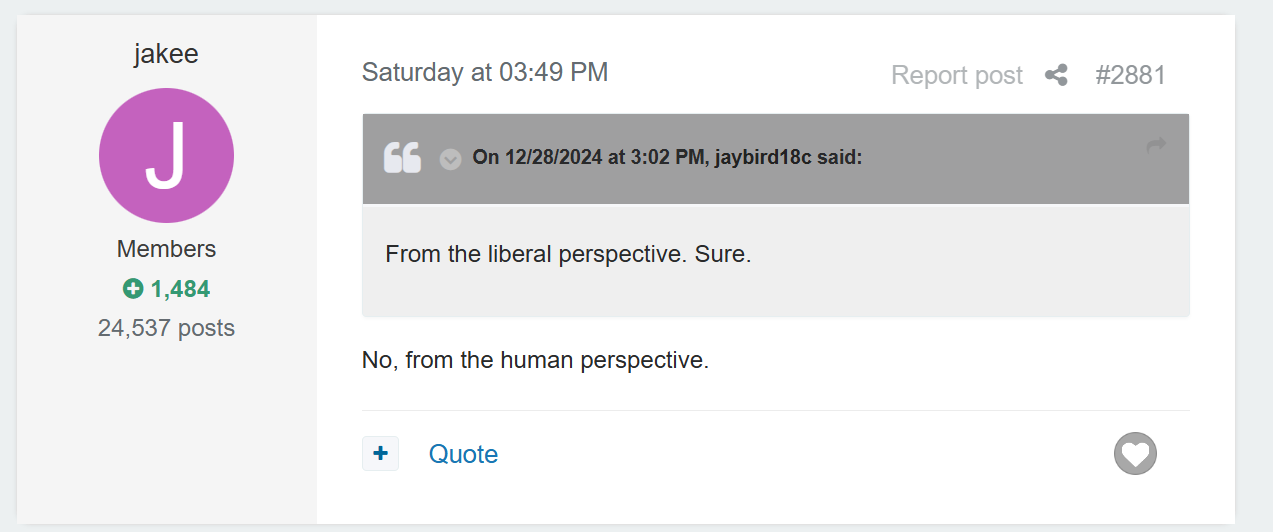Click the quote header citing jaybird18c
Viewport: 1273px width, 532px height.
[667, 158]
